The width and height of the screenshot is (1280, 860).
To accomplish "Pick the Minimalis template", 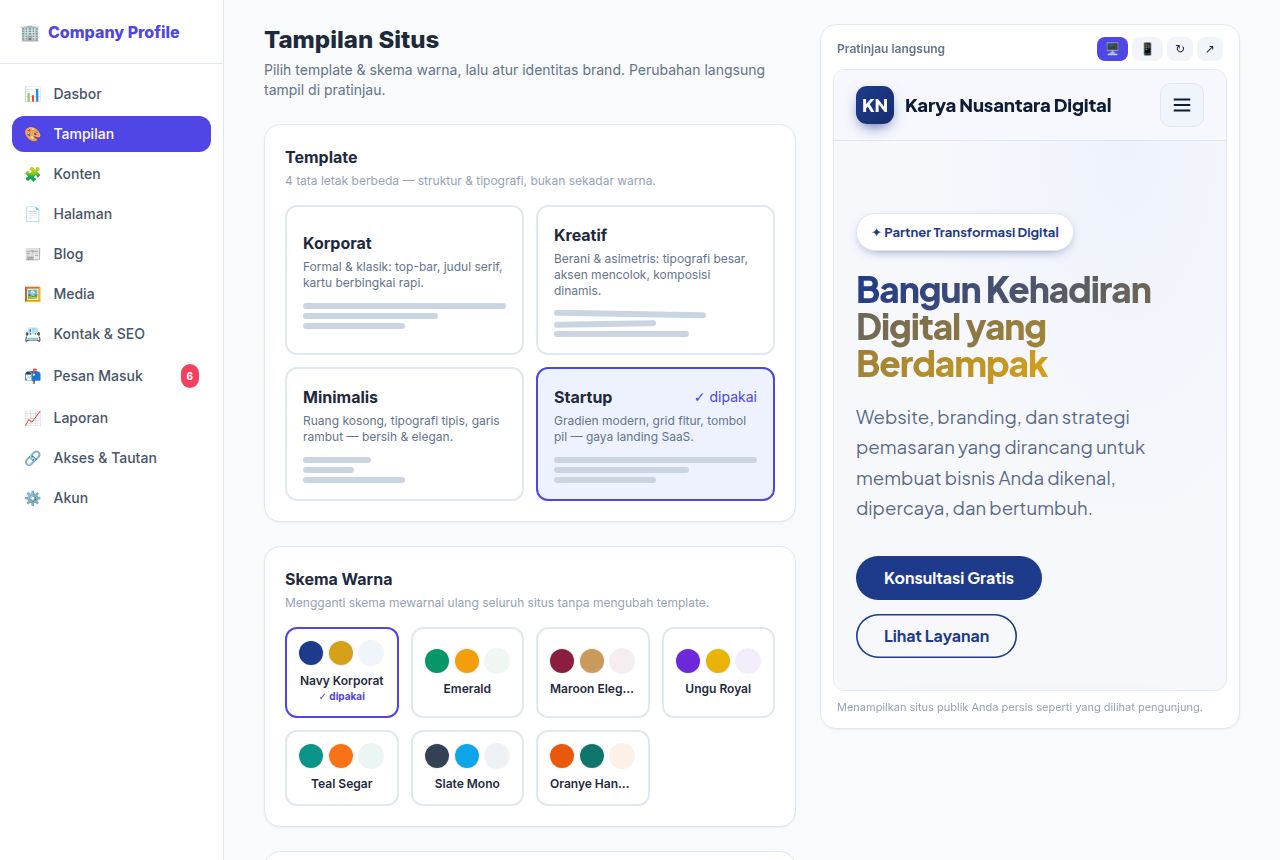I will click(x=404, y=434).
